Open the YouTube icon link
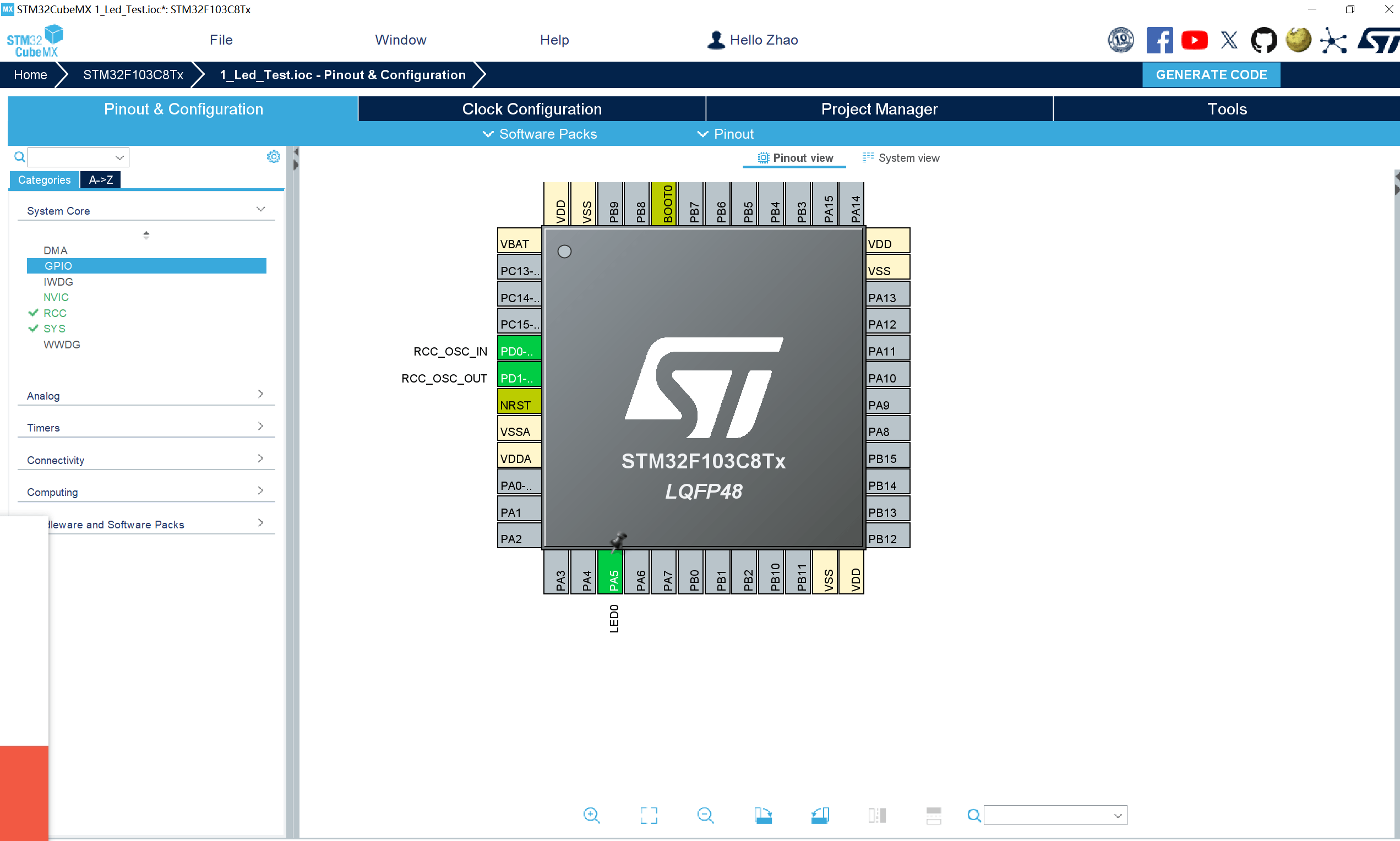1400x841 pixels. [x=1194, y=40]
